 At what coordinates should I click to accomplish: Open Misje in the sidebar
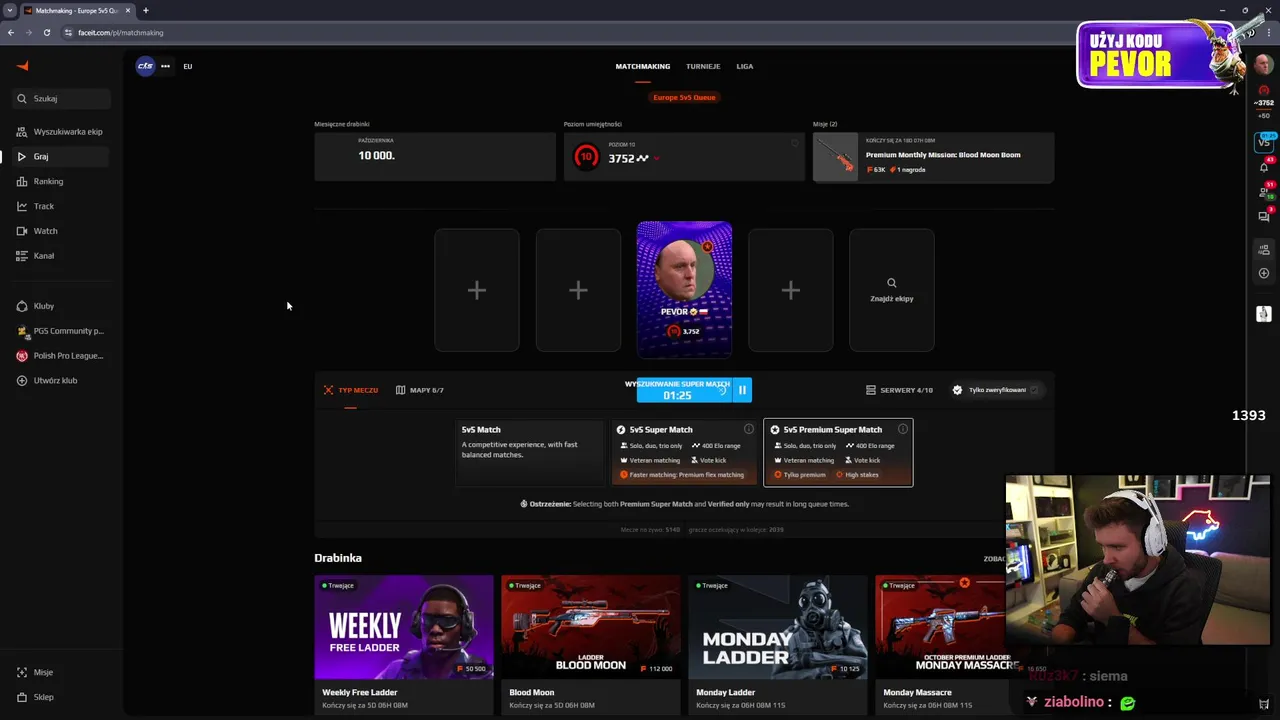(62, 673)
